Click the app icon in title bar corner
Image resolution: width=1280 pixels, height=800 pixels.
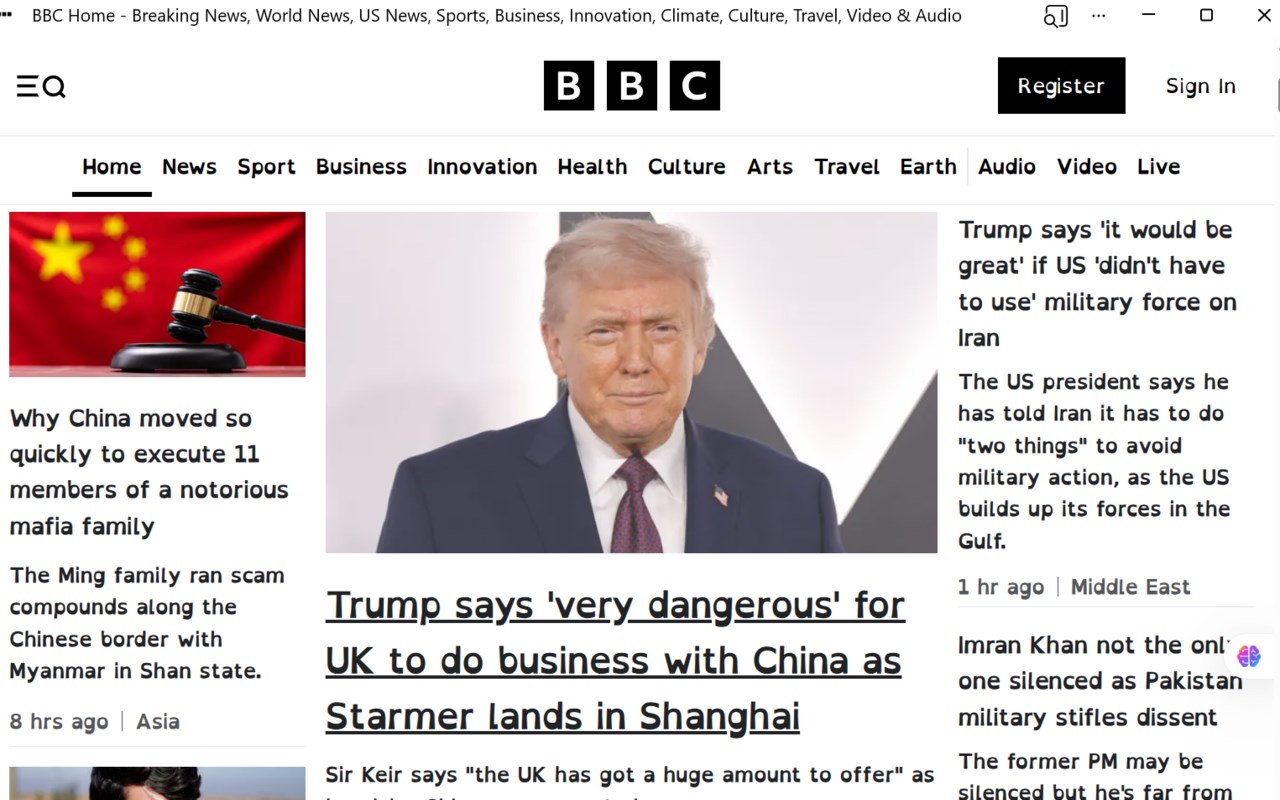click(7, 14)
